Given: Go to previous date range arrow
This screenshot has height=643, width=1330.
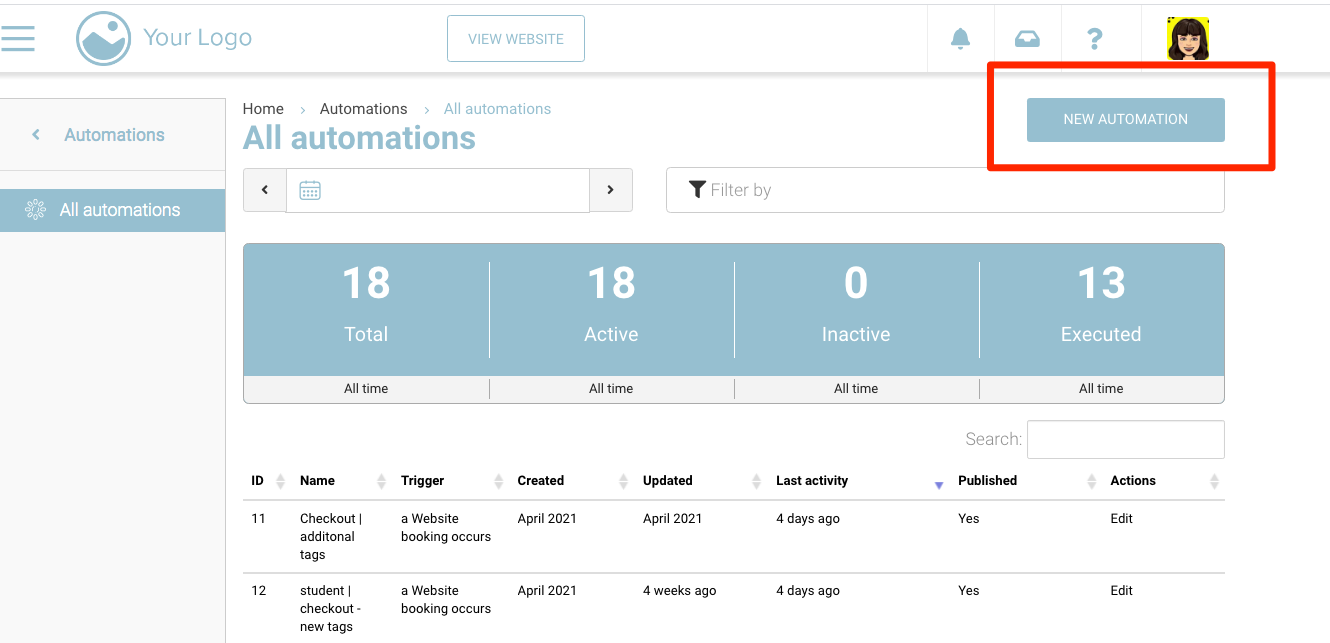Looking at the screenshot, I should (265, 190).
